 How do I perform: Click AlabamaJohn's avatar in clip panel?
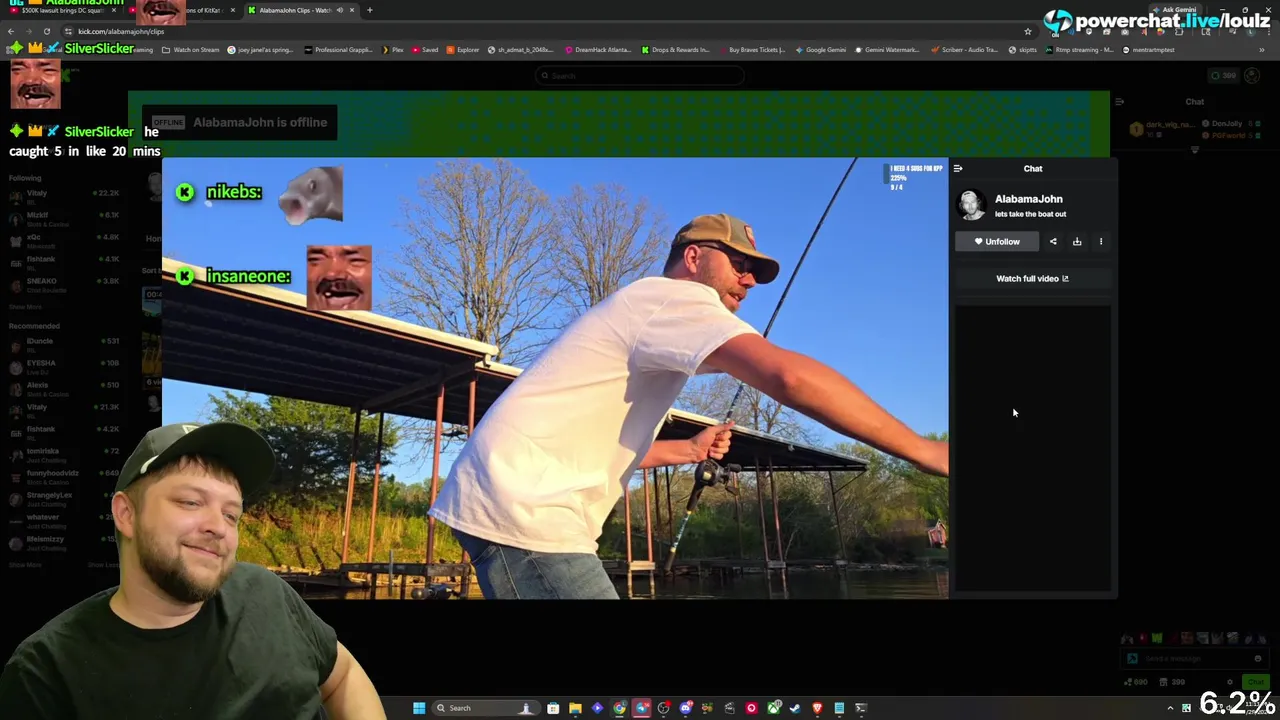970,205
